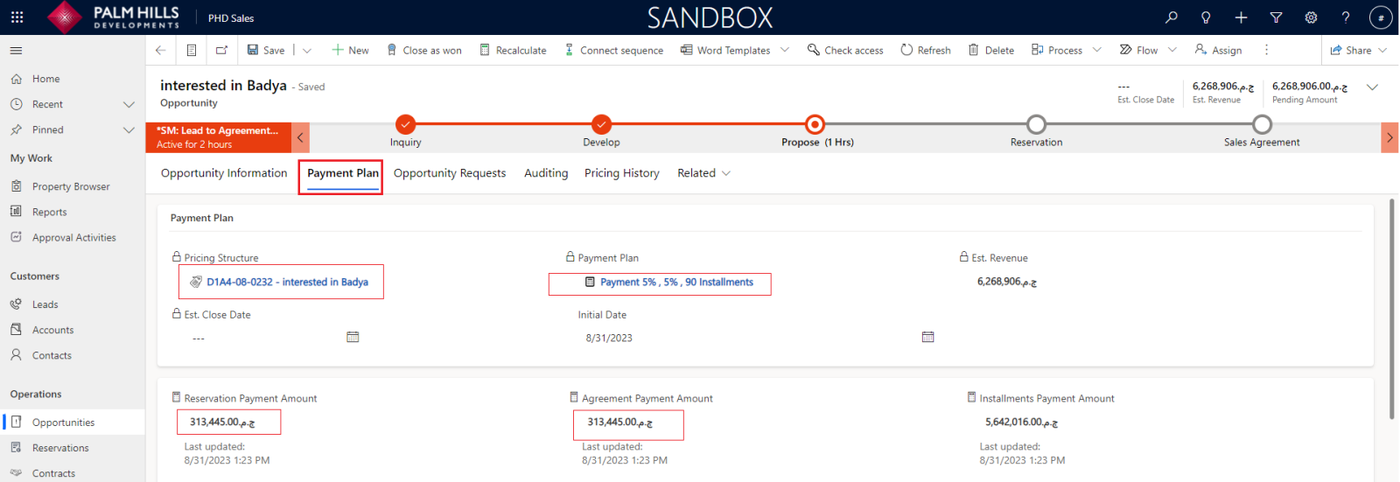The image size is (1400, 482).
Task: Move process stages right with arrow
Action: click(x=1390, y=137)
